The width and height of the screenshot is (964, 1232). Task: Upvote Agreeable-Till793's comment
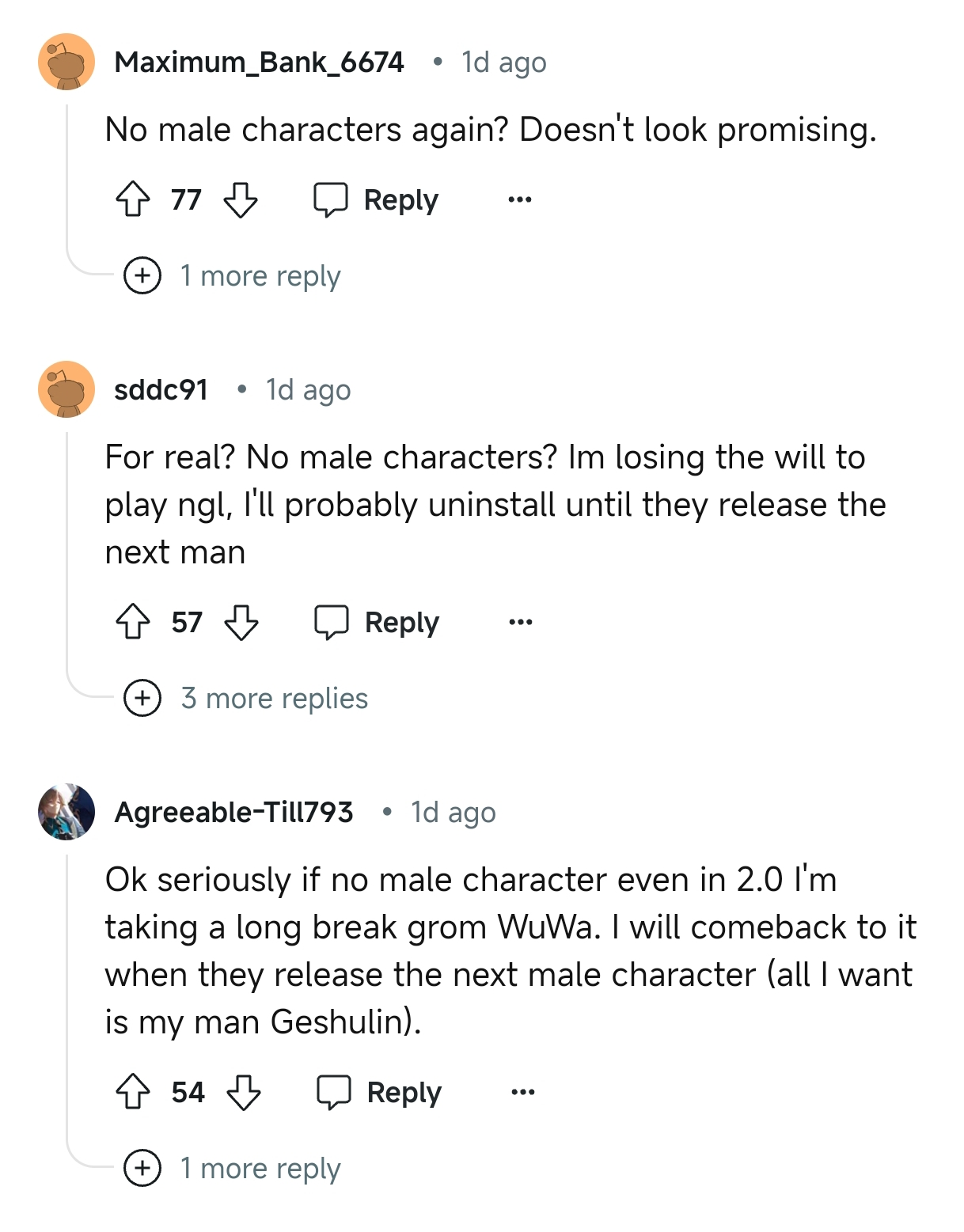[133, 1092]
